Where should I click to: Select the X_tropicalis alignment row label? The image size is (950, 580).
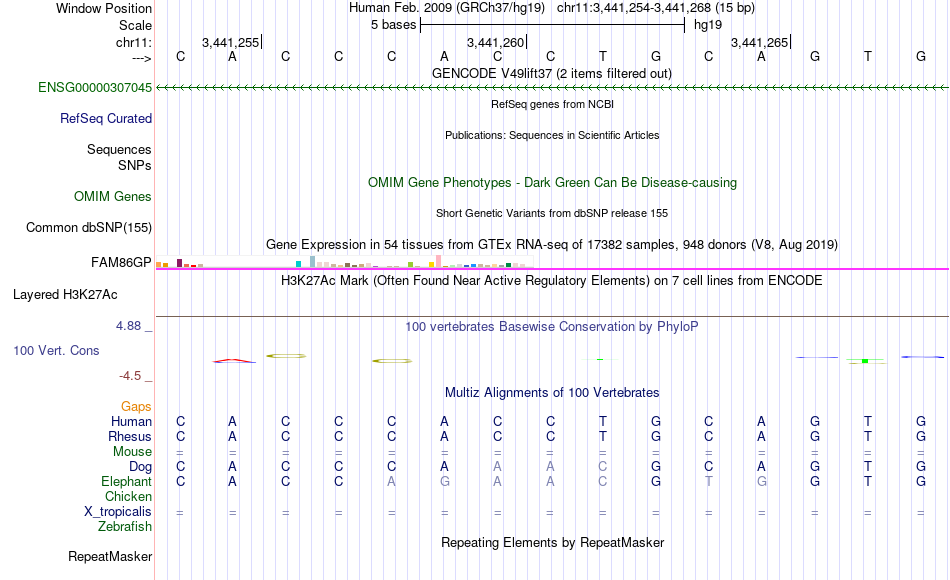coord(118,512)
